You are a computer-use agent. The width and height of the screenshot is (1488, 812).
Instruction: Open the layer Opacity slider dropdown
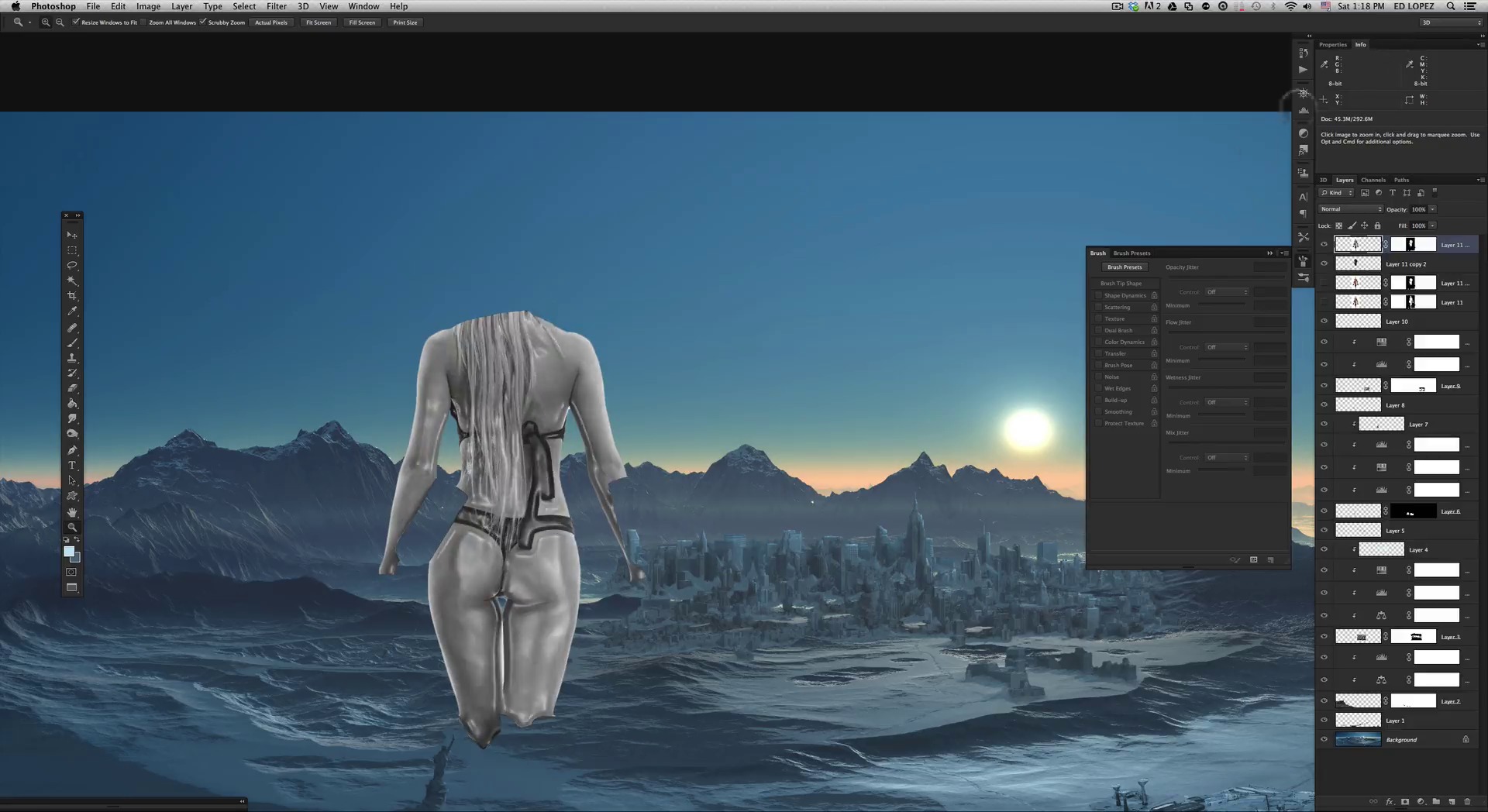pos(1432,209)
